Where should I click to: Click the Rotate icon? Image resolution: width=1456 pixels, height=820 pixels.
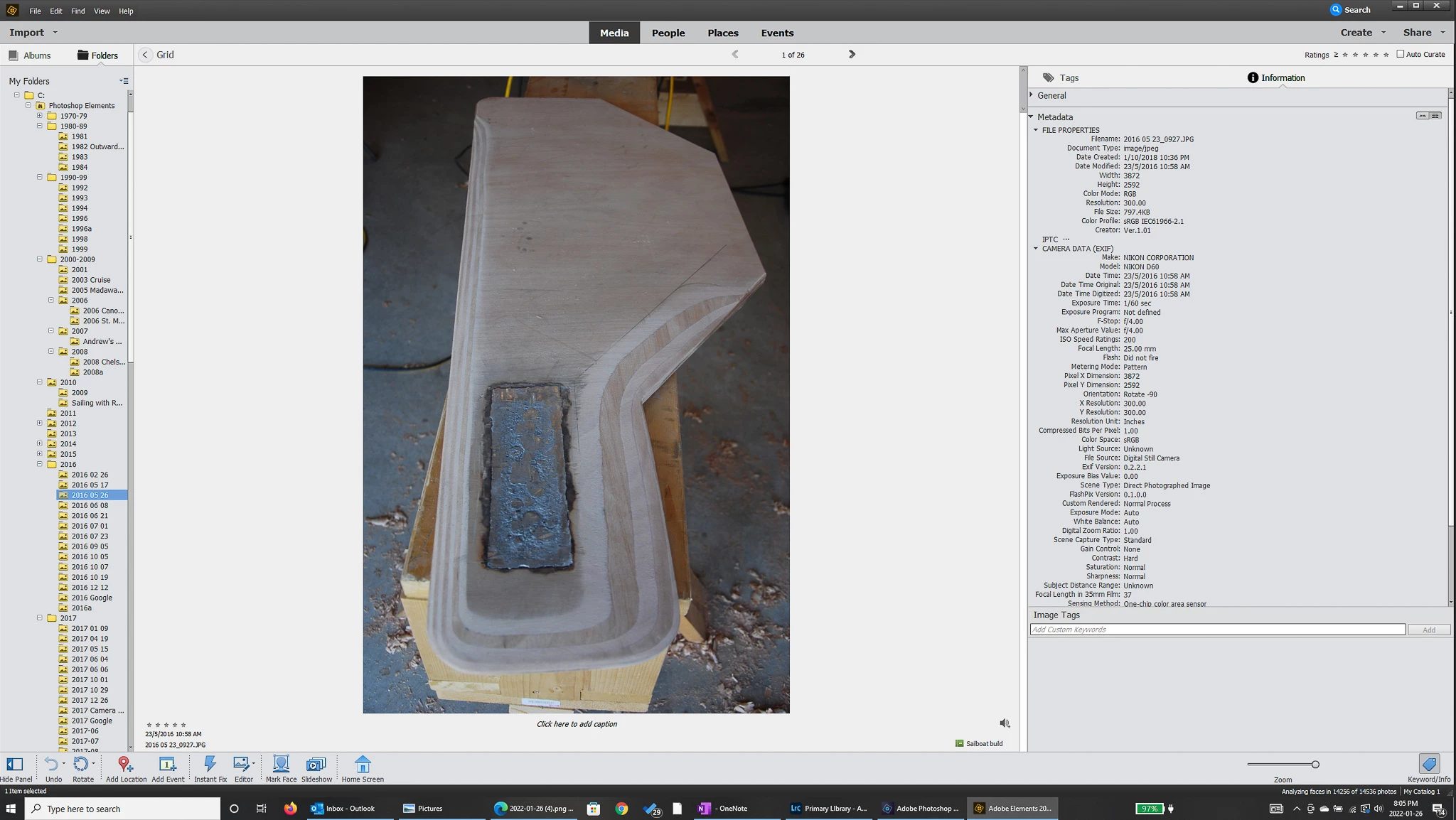(81, 765)
